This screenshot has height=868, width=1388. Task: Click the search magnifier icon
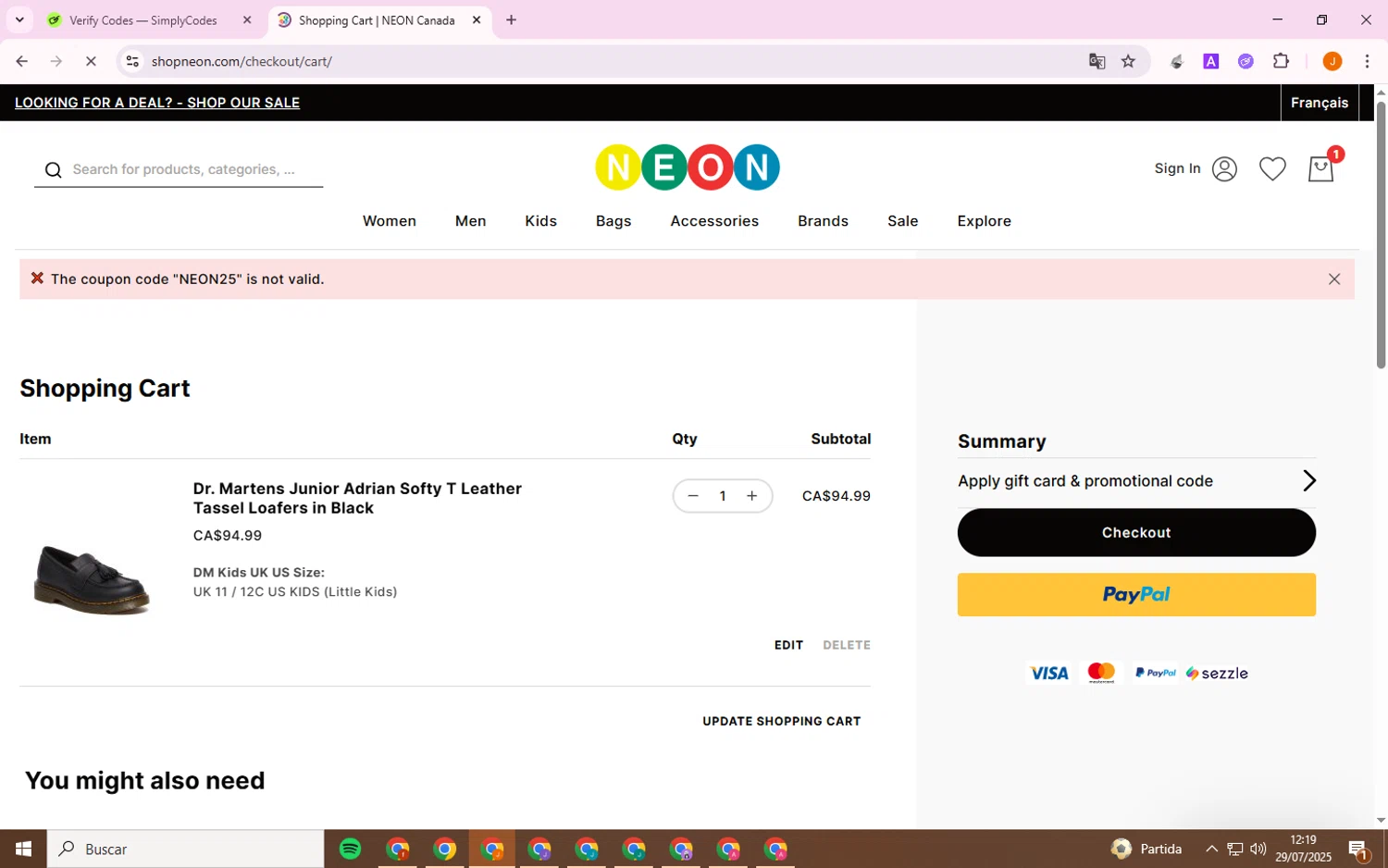tap(53, 169)
